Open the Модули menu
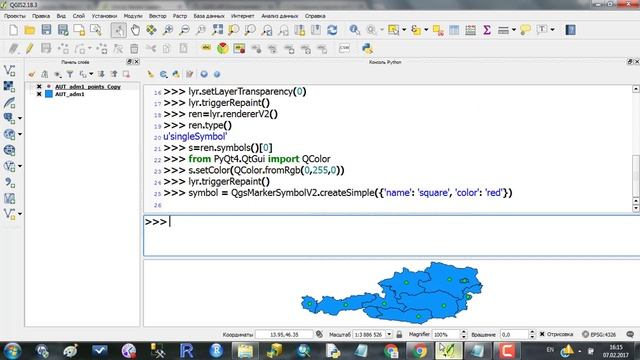The width and height of the screenshot is (640, 360). point(133,16)
